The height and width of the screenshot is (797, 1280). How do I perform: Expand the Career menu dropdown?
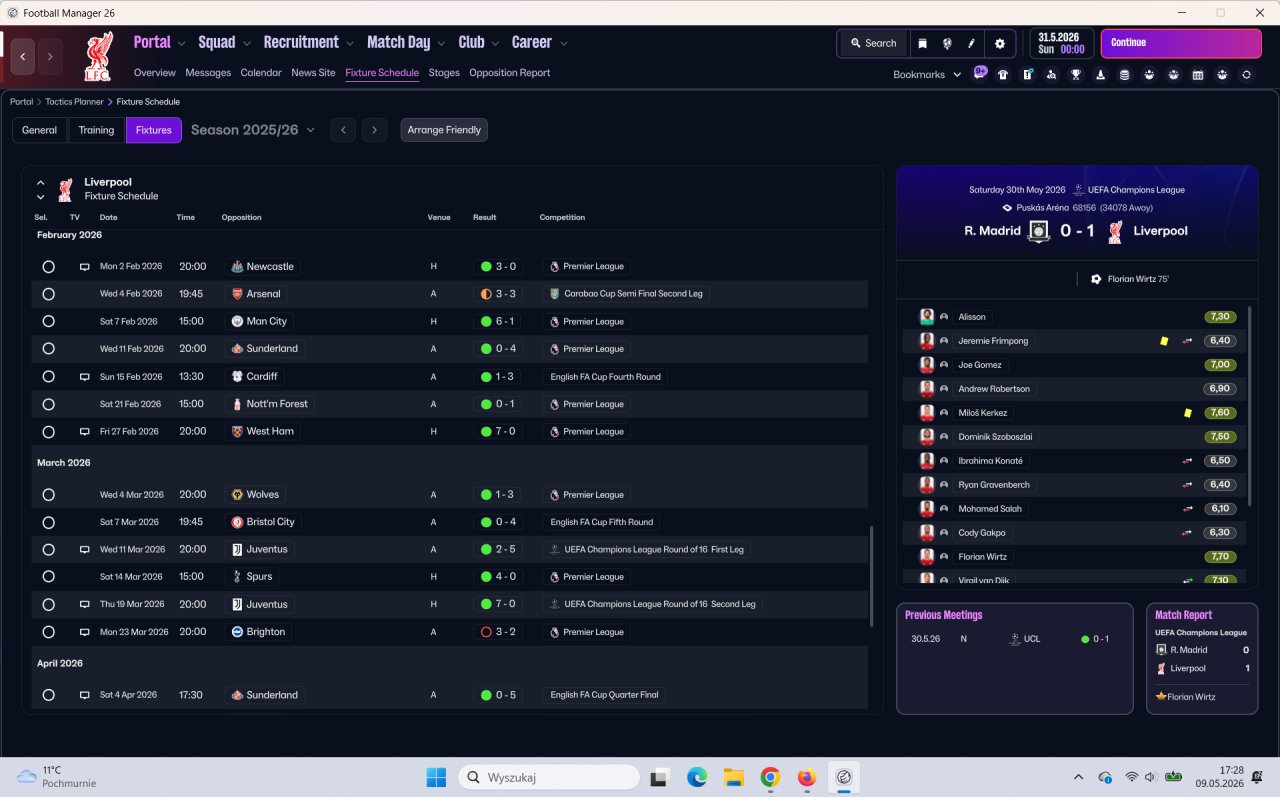(x=563, y=43)
